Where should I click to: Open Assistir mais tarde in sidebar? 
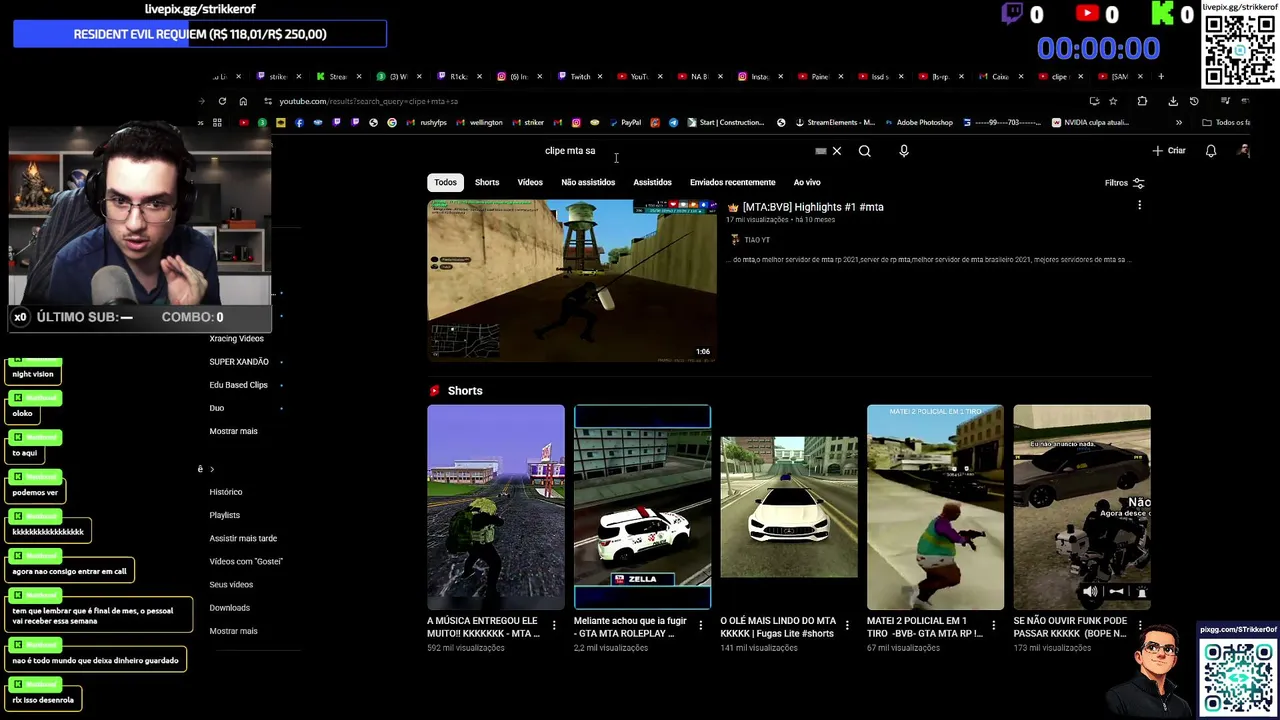(x=243, y=538)
